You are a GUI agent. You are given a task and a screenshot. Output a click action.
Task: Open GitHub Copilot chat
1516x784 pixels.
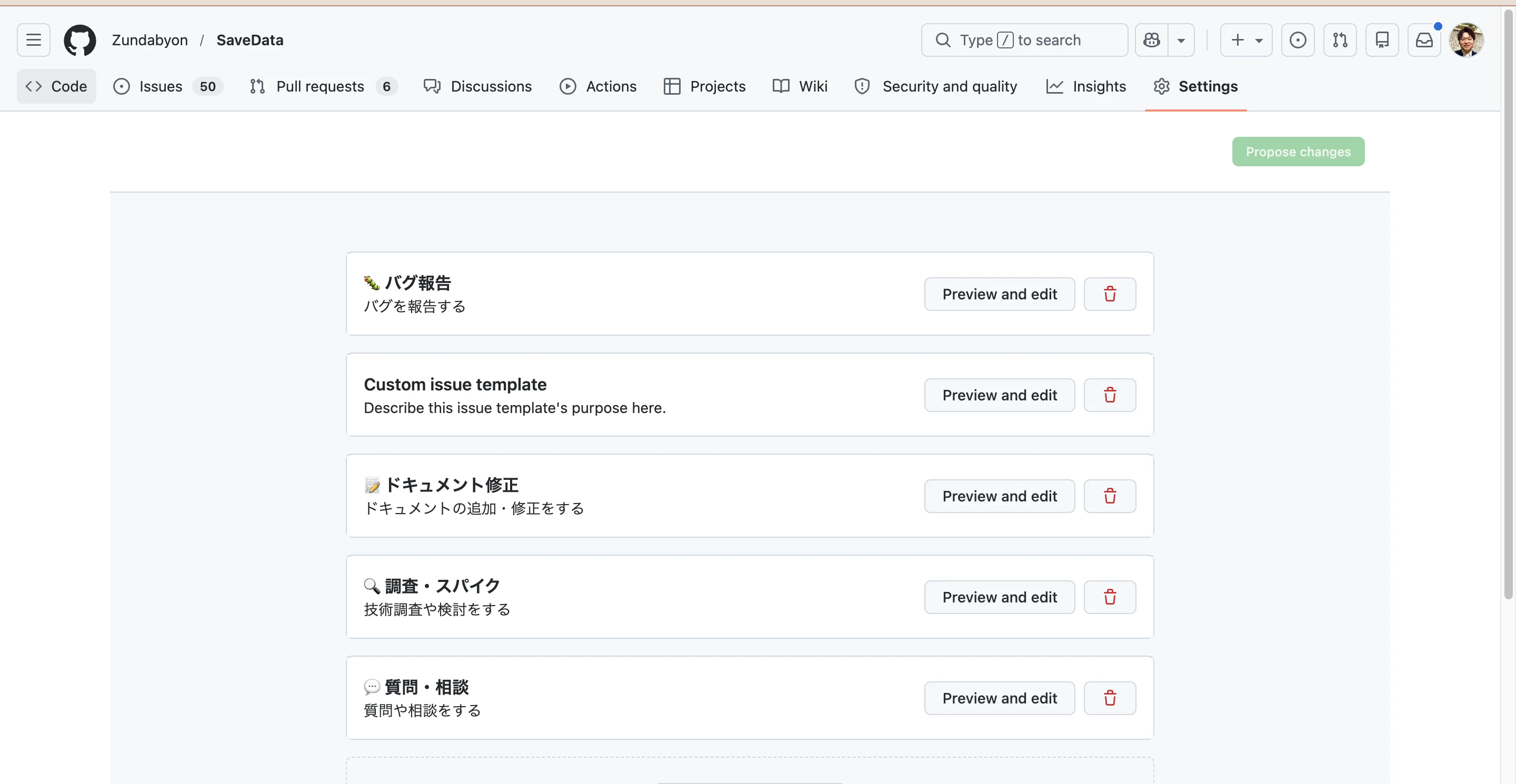click(x=1152, y=39)
